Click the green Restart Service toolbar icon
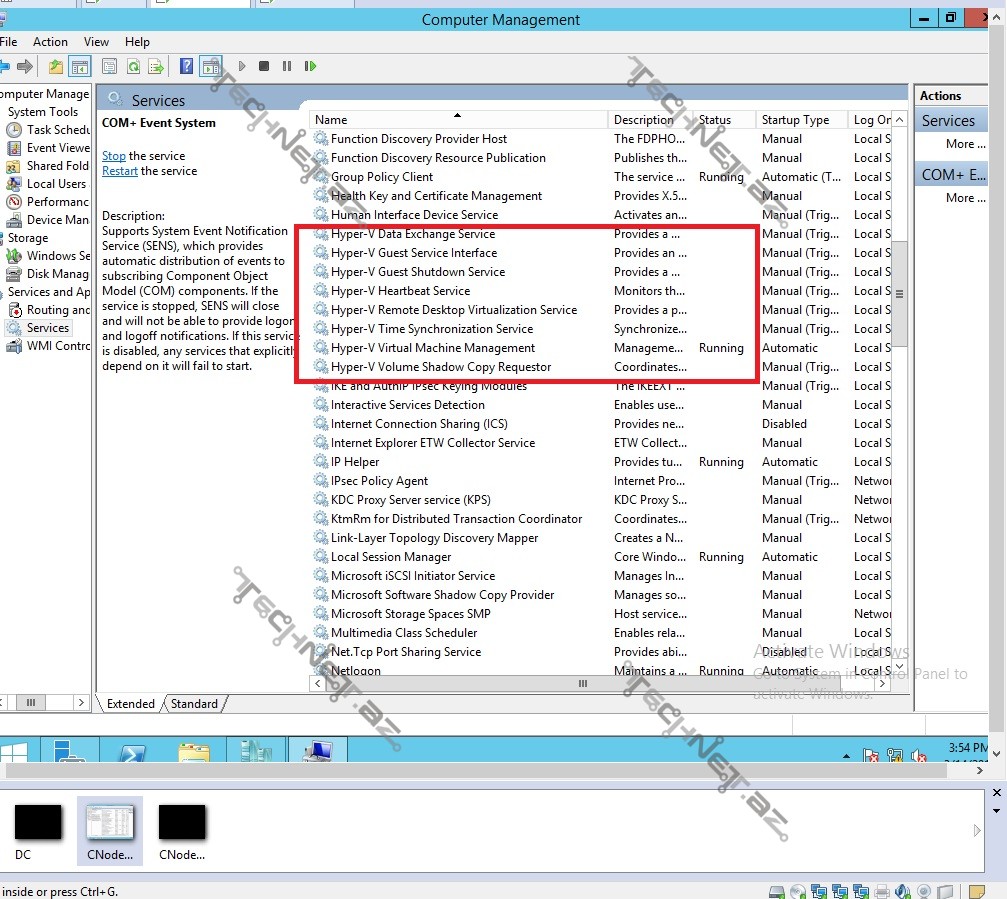This screenshot has width=1007, height=899. 310,67
